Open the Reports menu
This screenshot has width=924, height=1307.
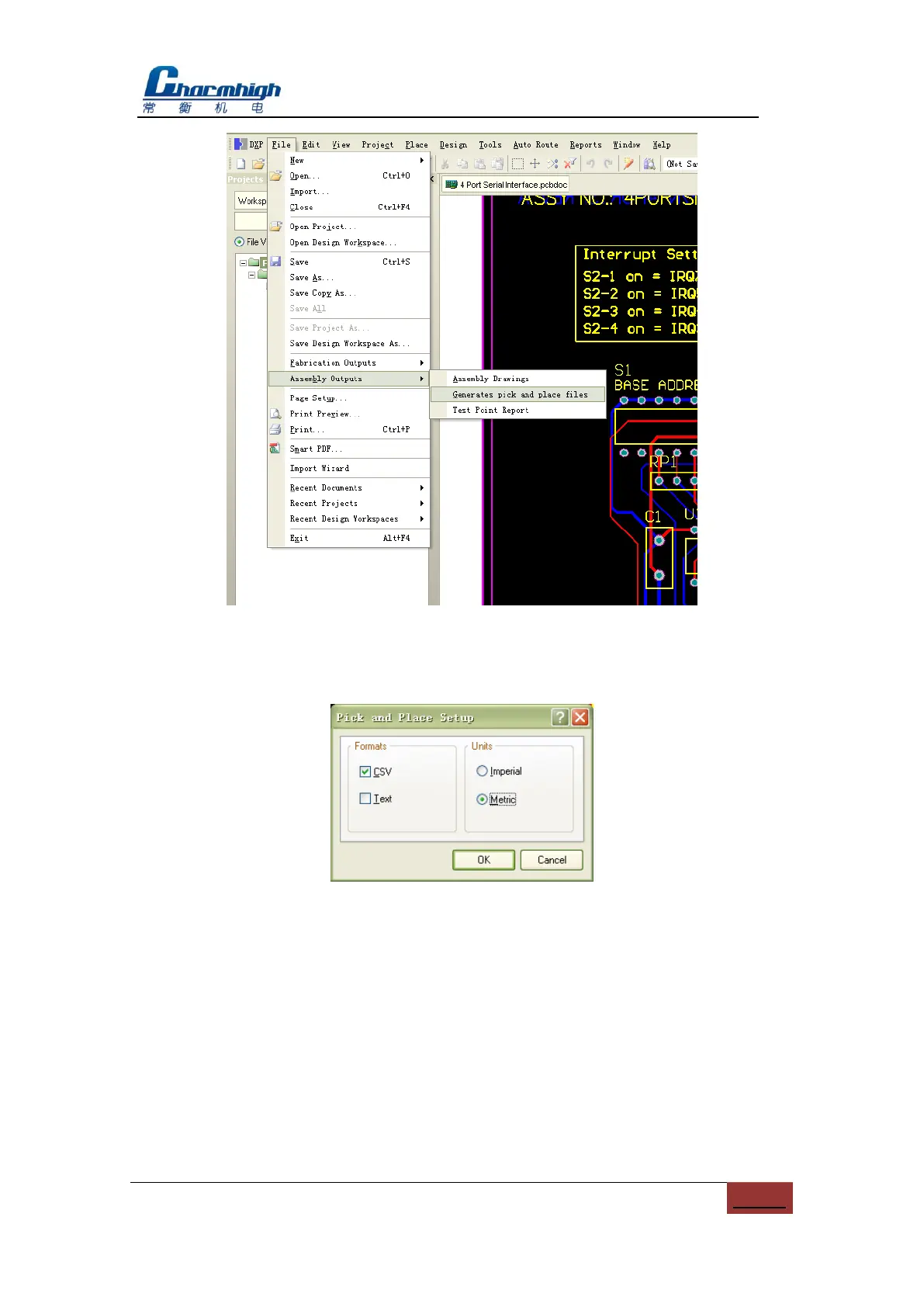tap(586, 145)
